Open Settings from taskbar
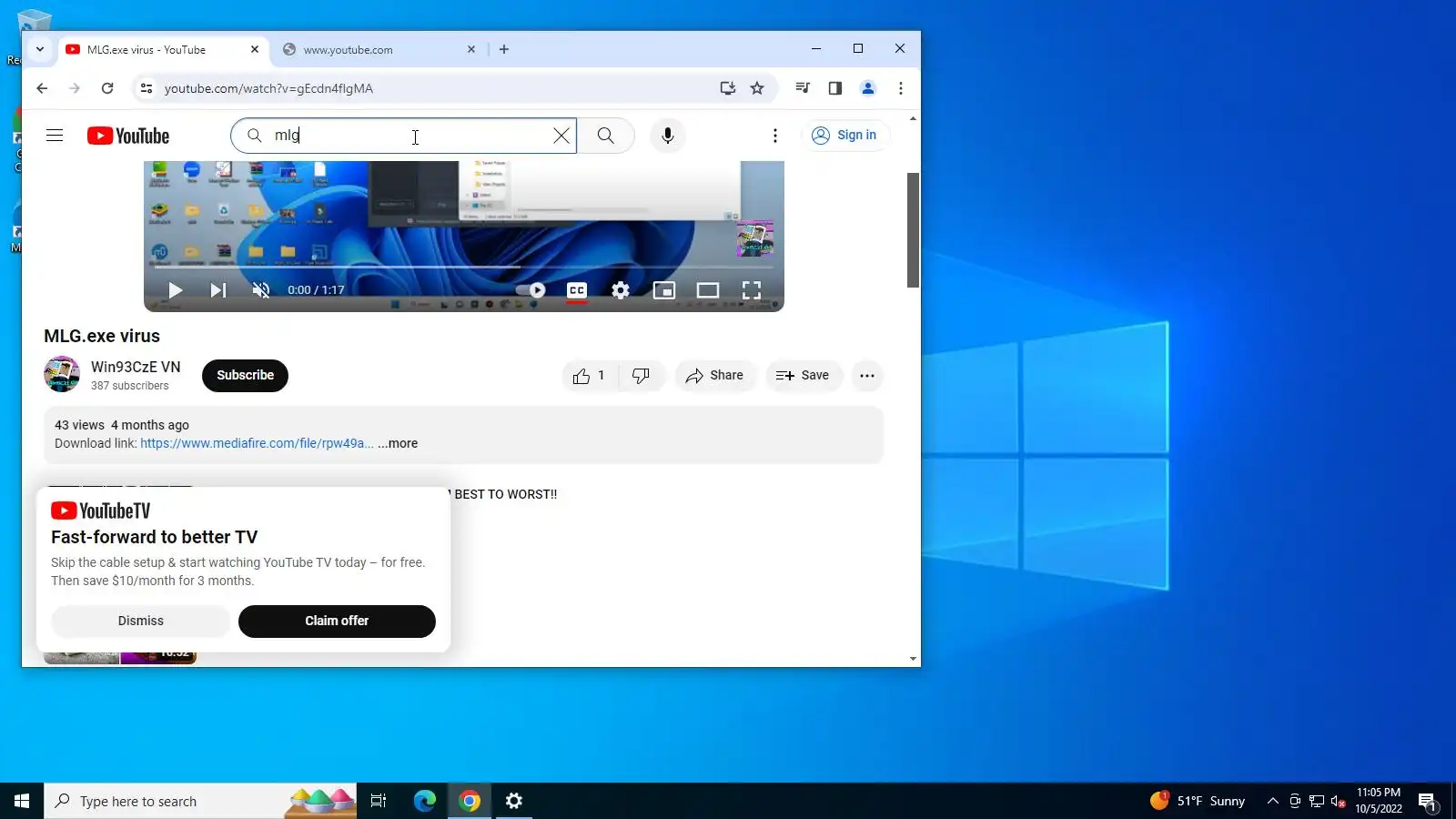The image size is (1456, 819). tap(514, 801)
